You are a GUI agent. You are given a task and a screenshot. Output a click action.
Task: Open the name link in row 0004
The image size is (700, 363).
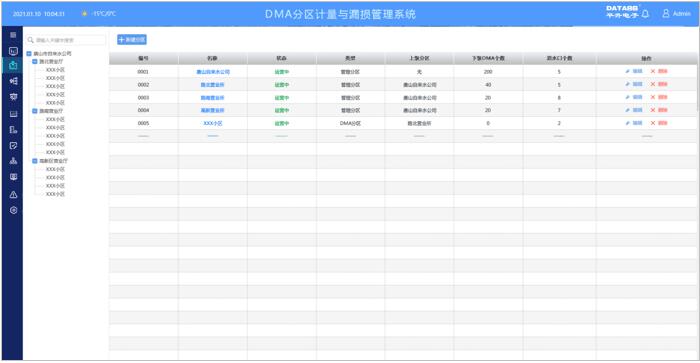[x=212, y=110]
